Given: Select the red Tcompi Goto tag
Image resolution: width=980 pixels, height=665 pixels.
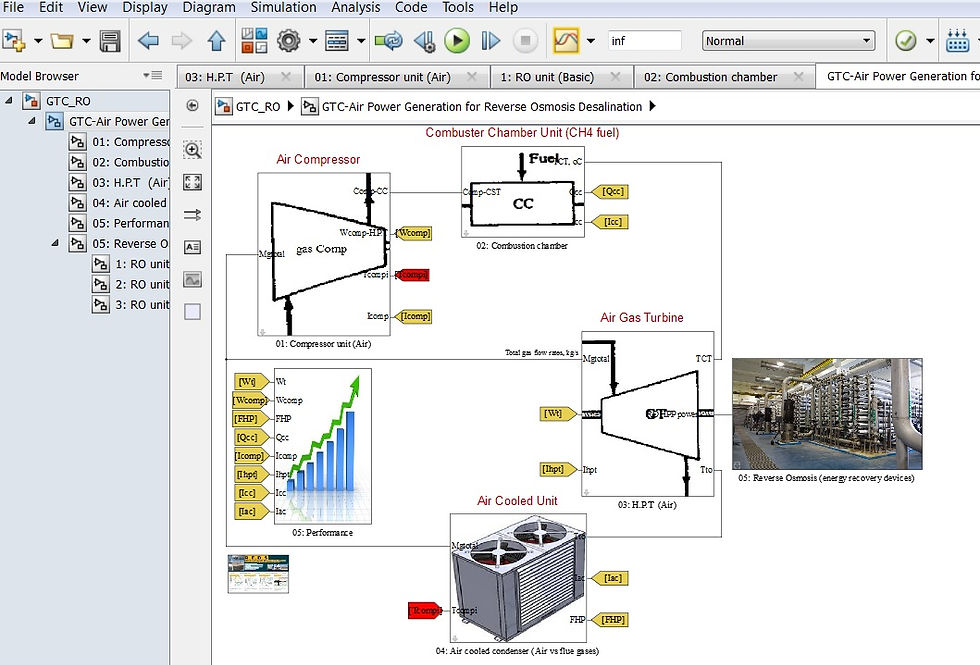Looking at the screenshot, I should [x=412, y=274].
